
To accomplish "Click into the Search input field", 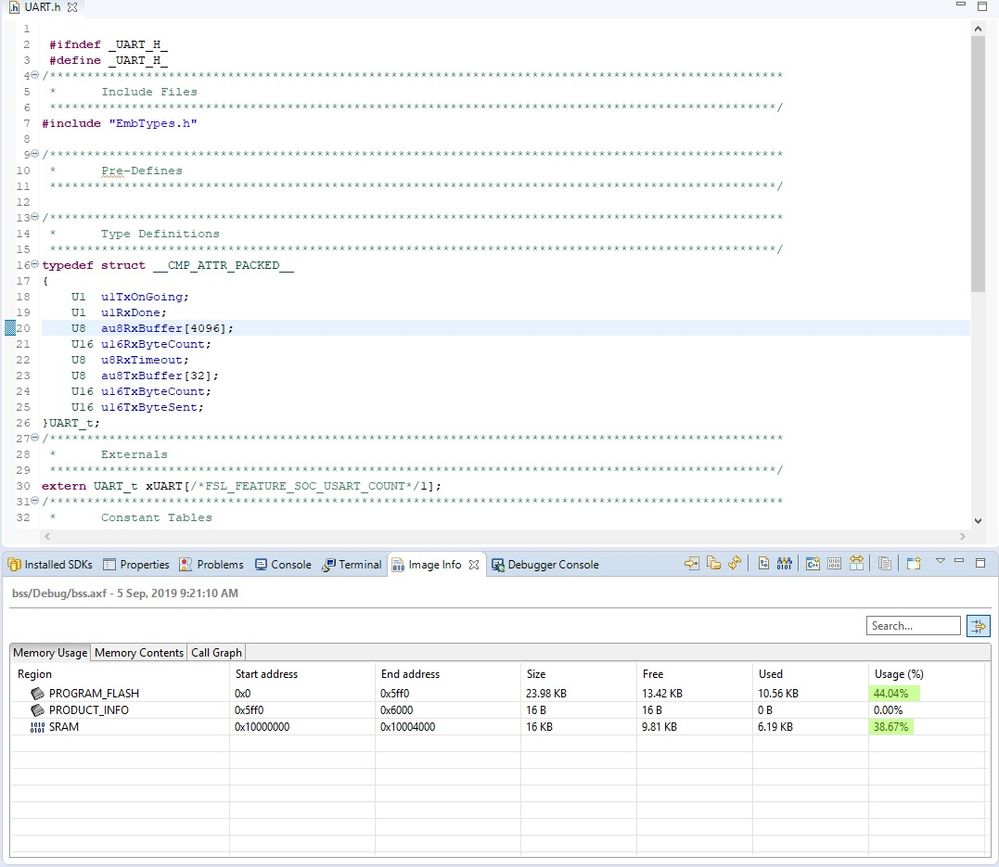I will click(912, 626).
